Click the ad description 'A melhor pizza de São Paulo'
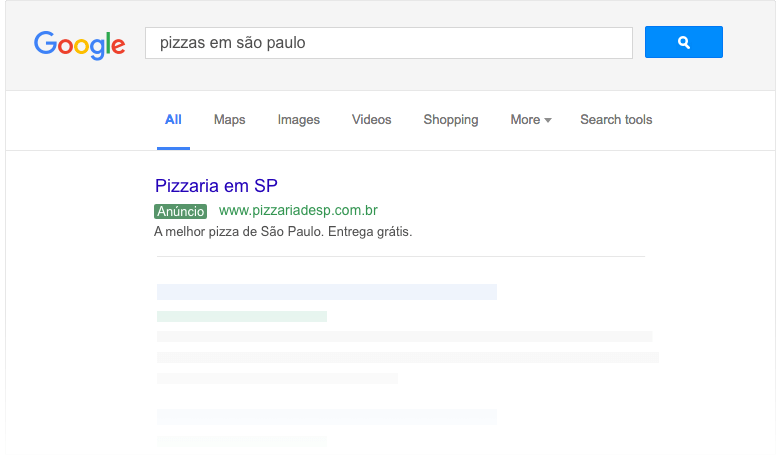Image resolution: width=784 pixels, height=467 pixels. [283, 232]
